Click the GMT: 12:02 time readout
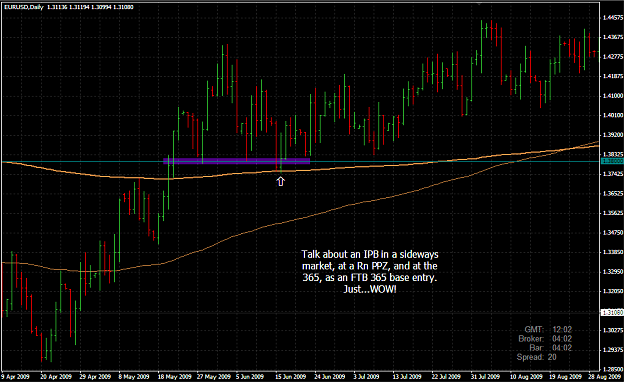 [548, 330]
